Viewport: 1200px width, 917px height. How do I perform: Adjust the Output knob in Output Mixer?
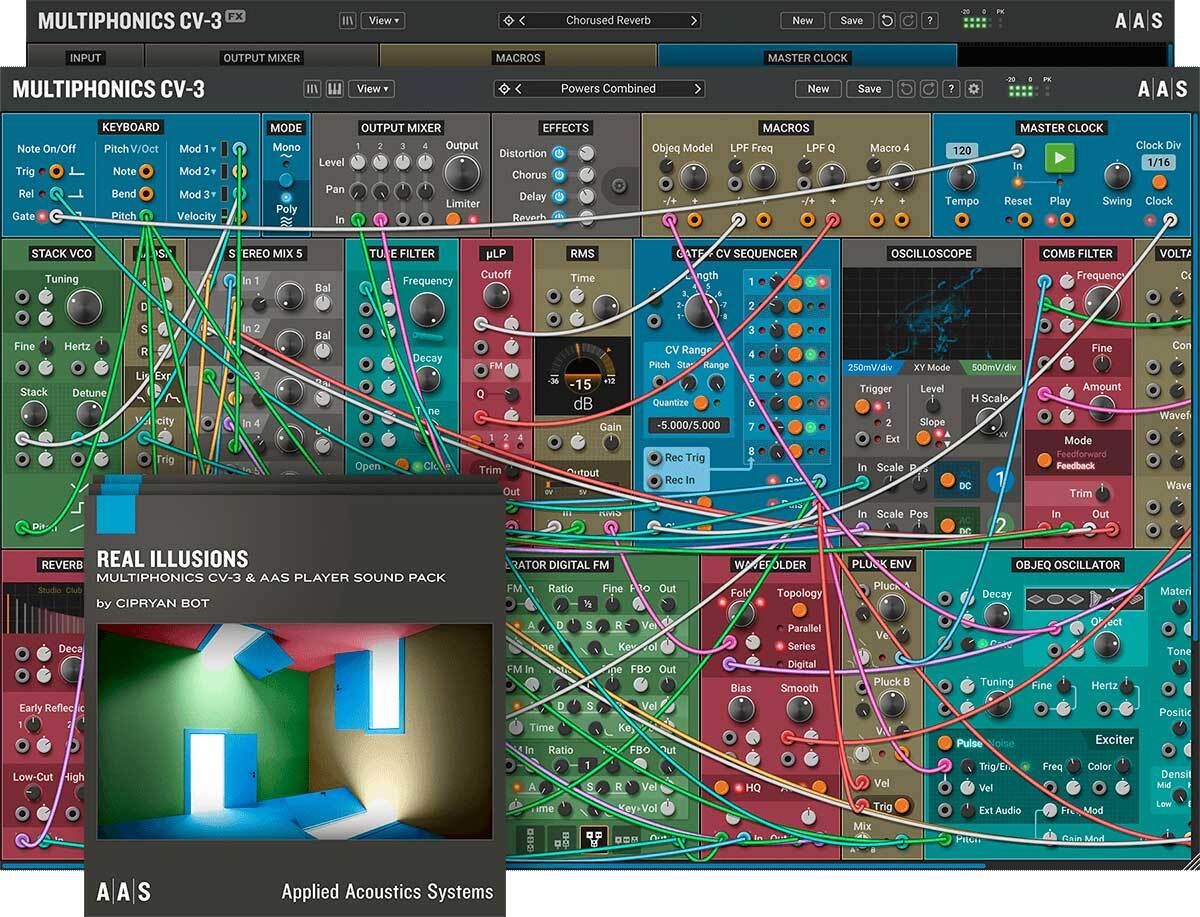[x=461, y=175]
